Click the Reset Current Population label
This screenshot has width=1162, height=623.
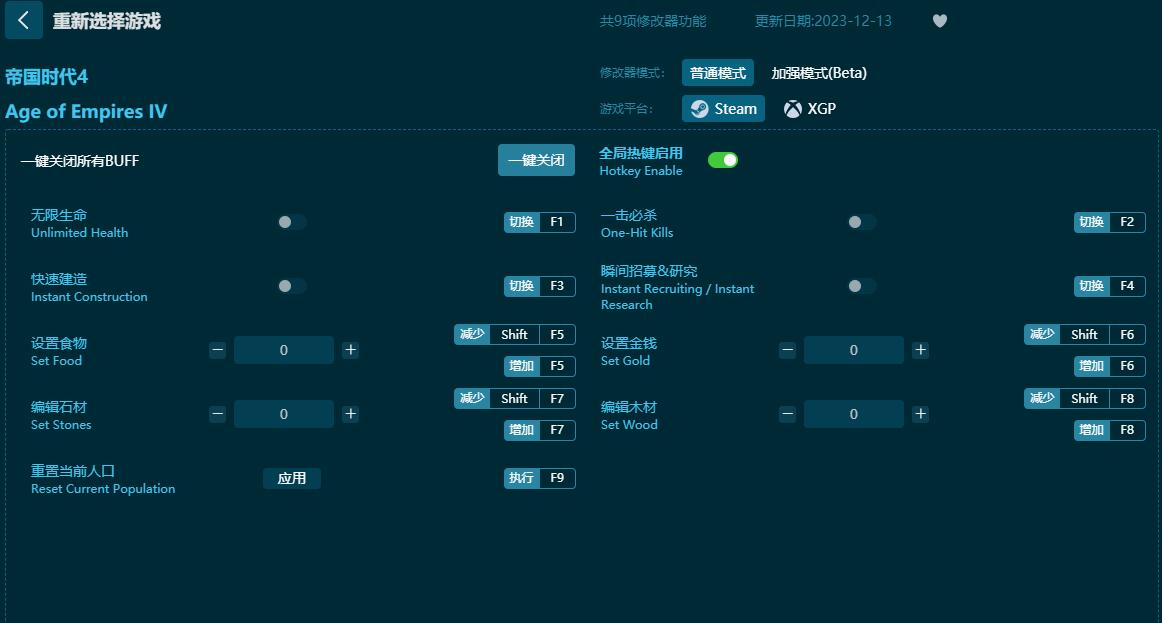point(103,489)
